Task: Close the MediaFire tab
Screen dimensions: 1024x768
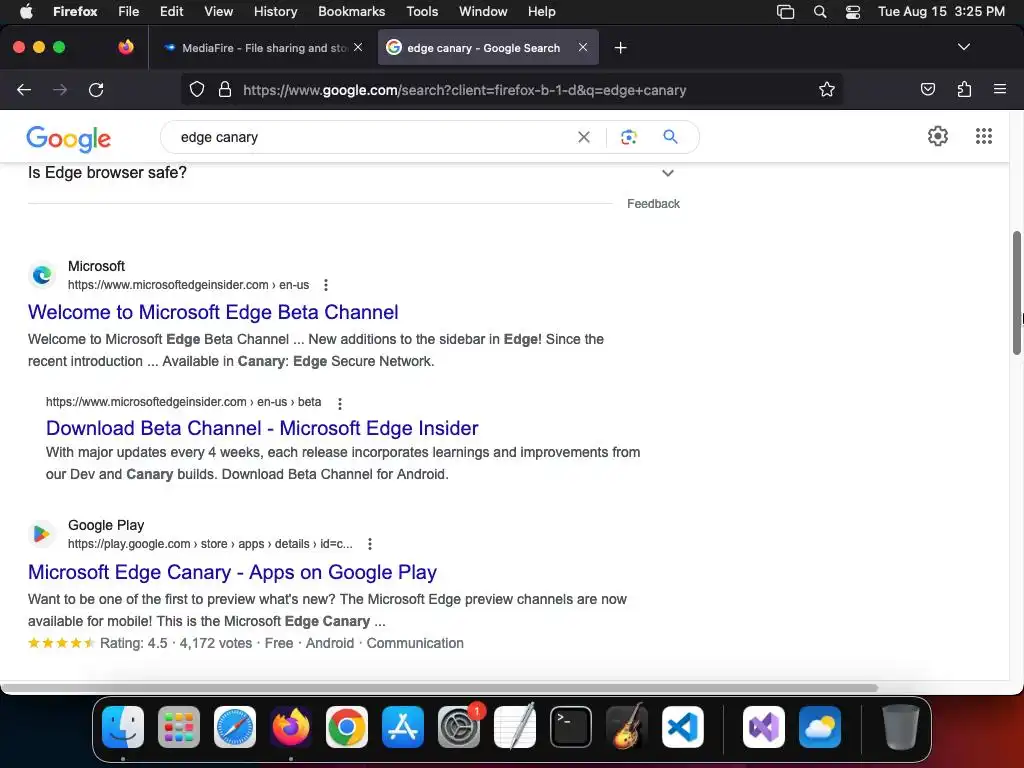Action: (358, 47)
